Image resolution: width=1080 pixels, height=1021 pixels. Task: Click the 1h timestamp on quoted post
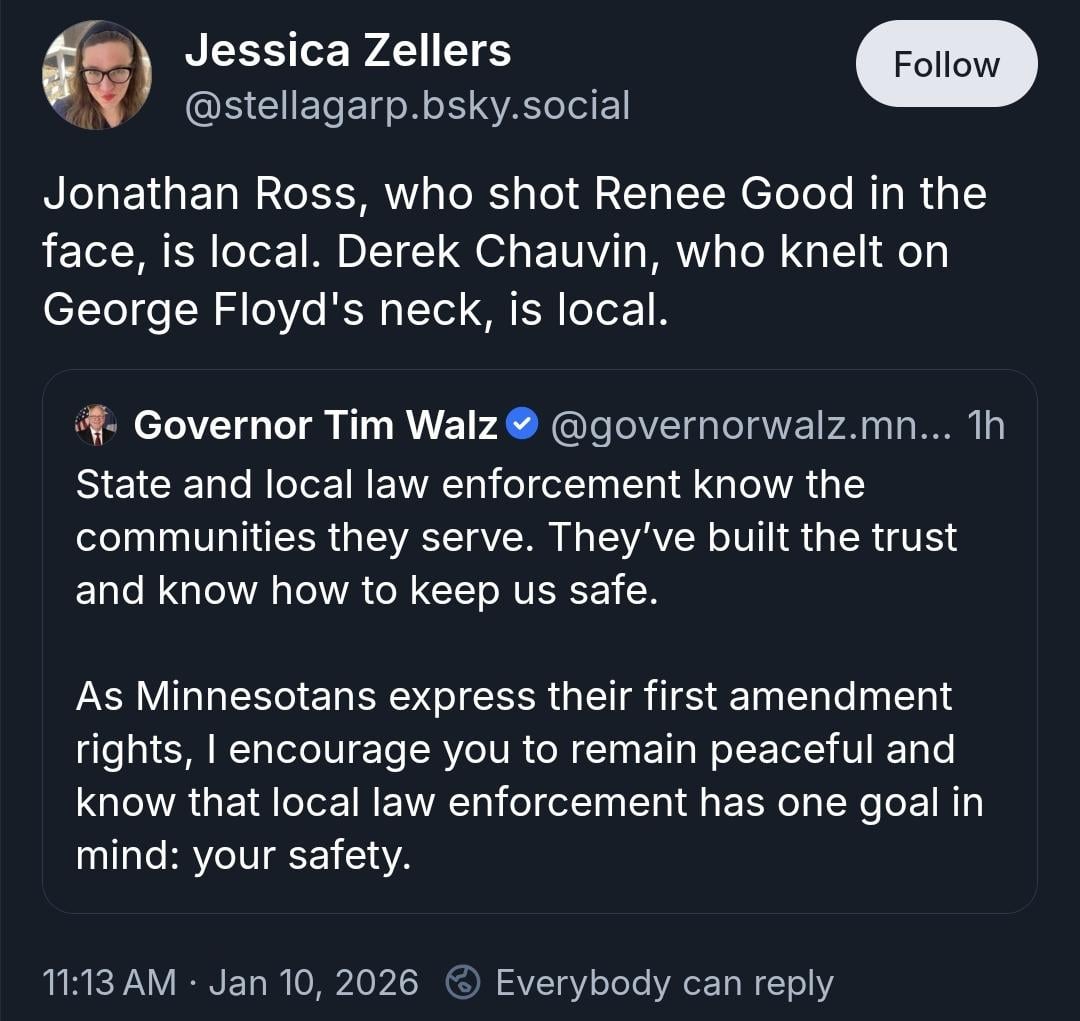(x=986, y=426)
